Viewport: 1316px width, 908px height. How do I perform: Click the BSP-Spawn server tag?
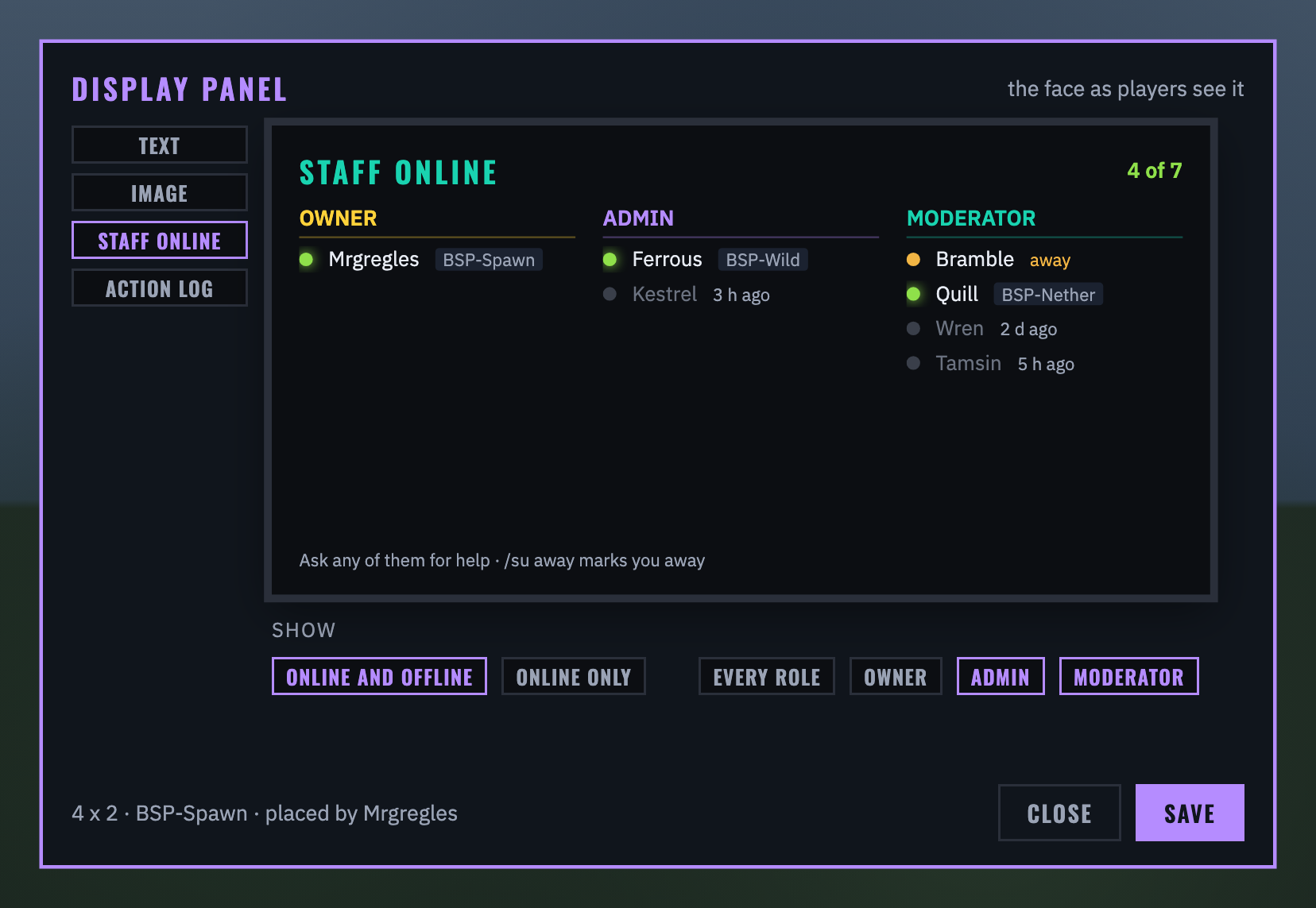489,260
